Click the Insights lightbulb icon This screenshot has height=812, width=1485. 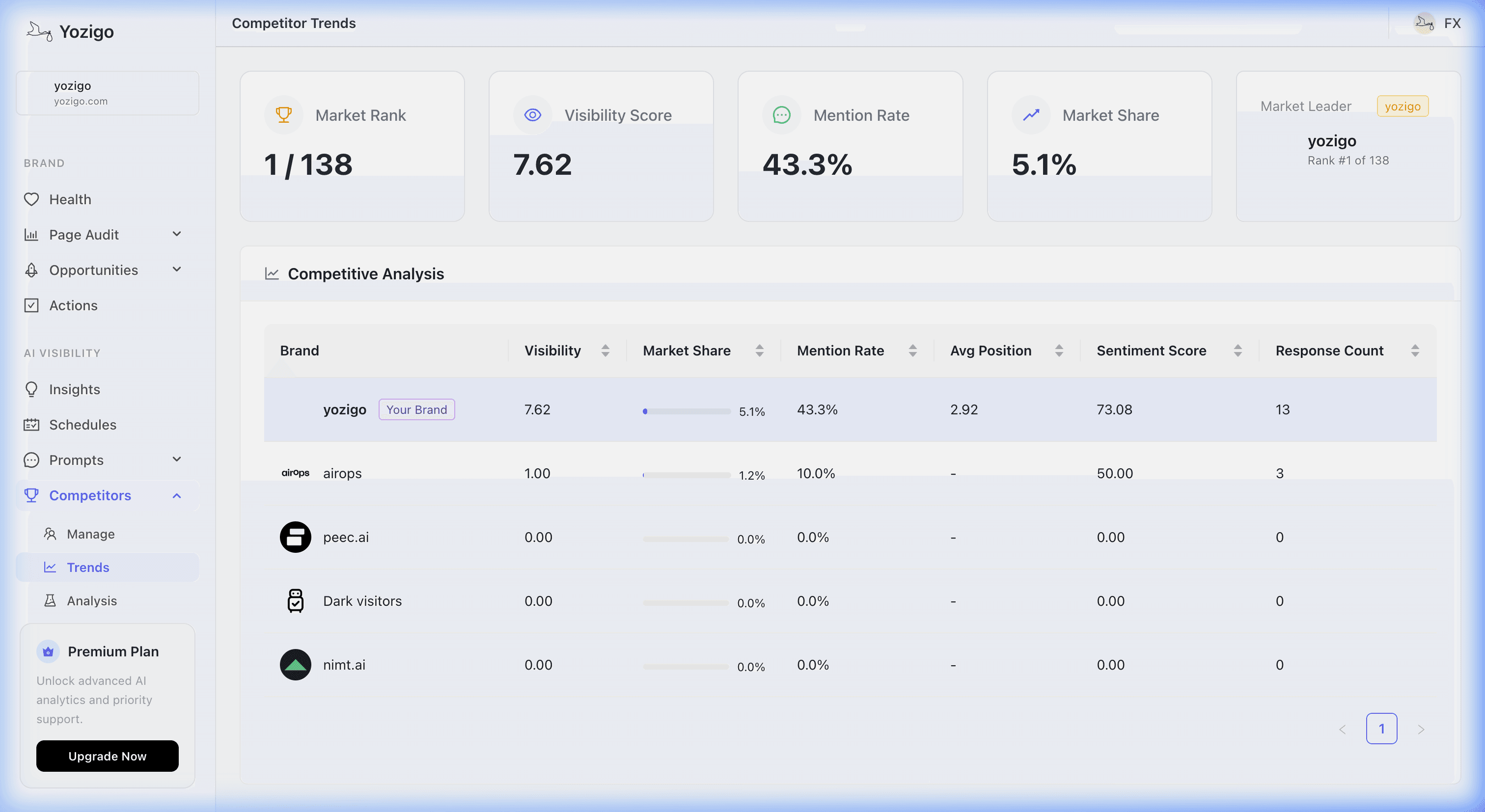[31, 390]
